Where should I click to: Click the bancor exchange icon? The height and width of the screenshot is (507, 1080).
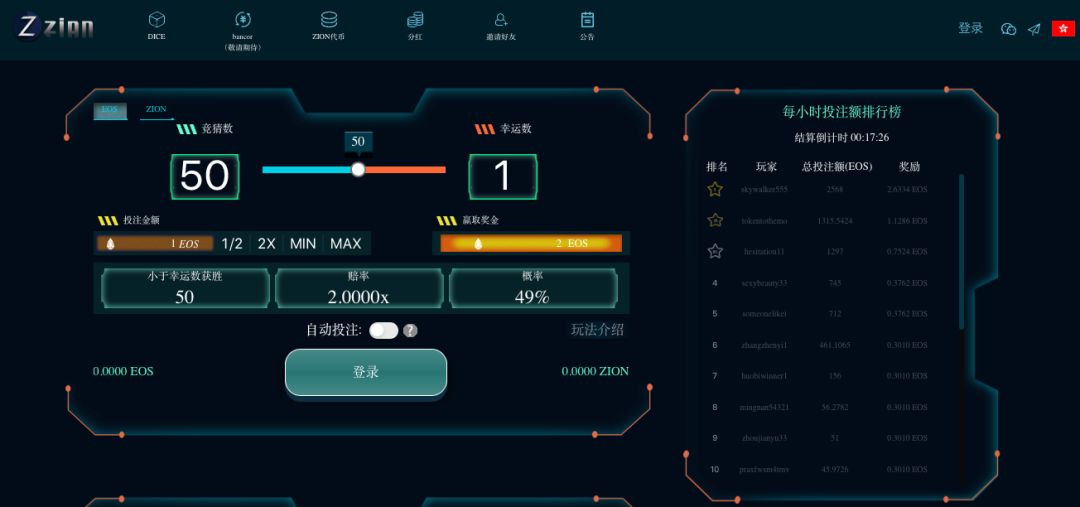click(242, 20)
